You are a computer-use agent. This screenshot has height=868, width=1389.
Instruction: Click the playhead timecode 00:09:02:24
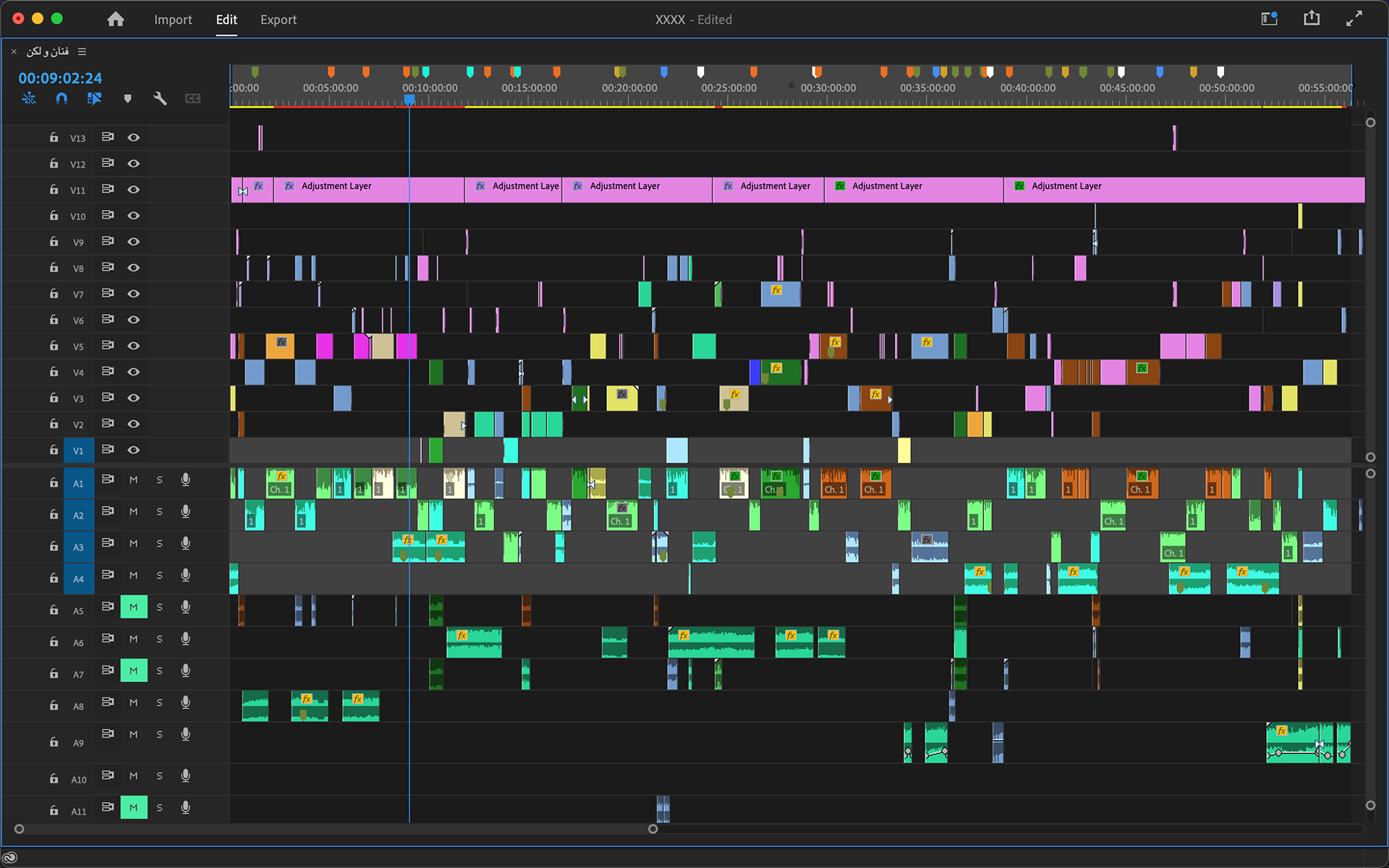[x=60, y=78]
